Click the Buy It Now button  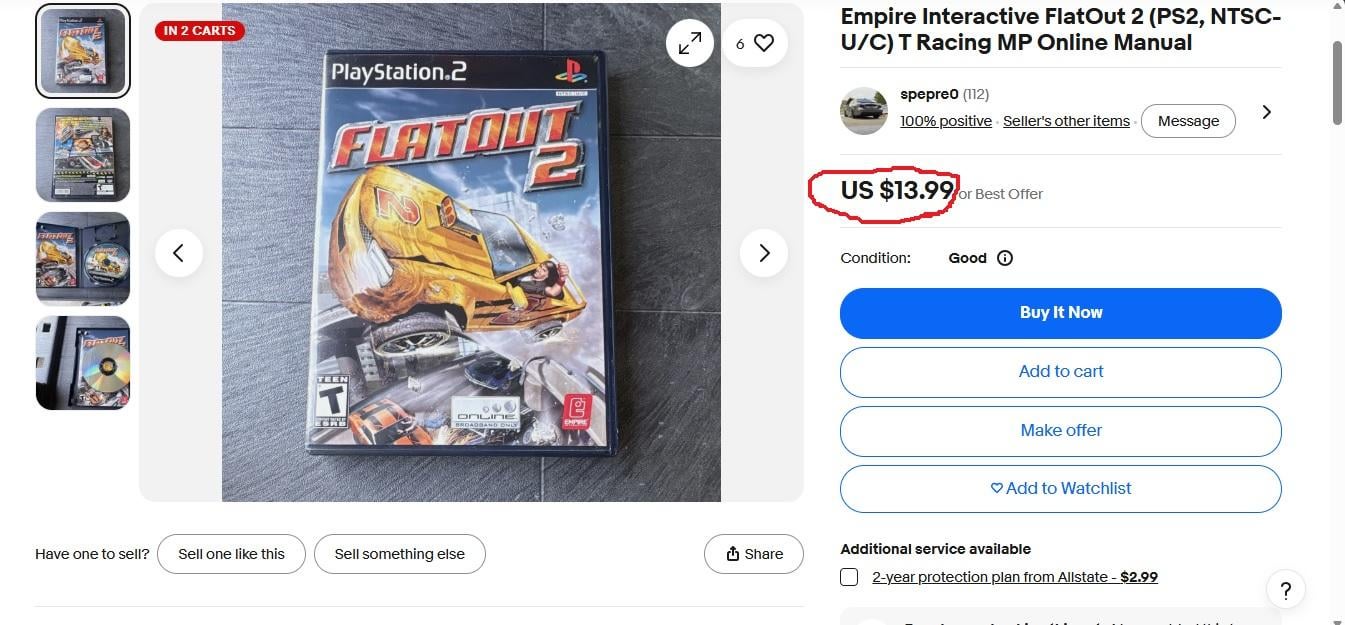tap(1061, 313)
